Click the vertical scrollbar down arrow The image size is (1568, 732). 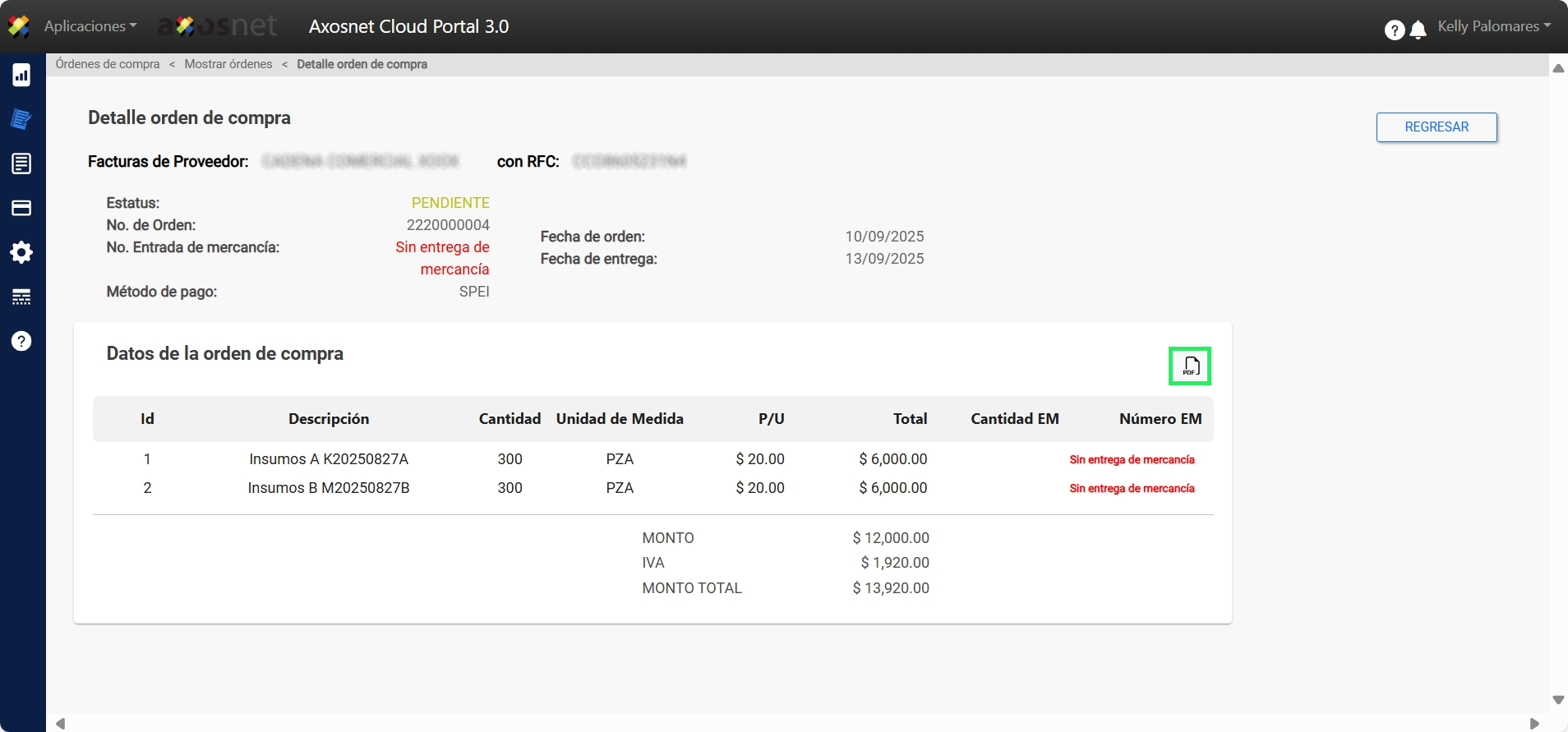point(1558,700)
